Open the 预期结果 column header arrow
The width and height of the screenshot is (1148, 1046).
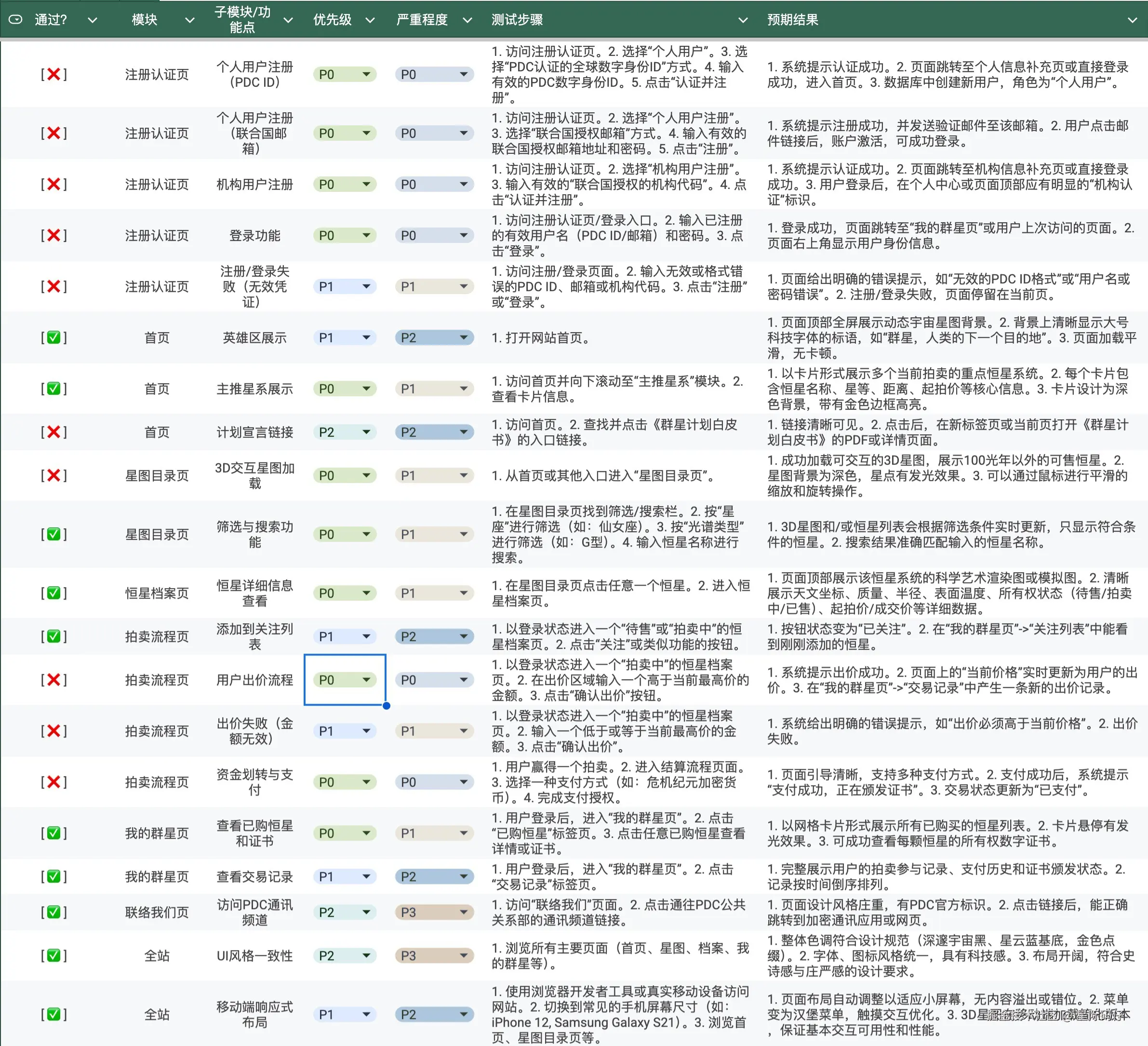[x=1132, y=20]
